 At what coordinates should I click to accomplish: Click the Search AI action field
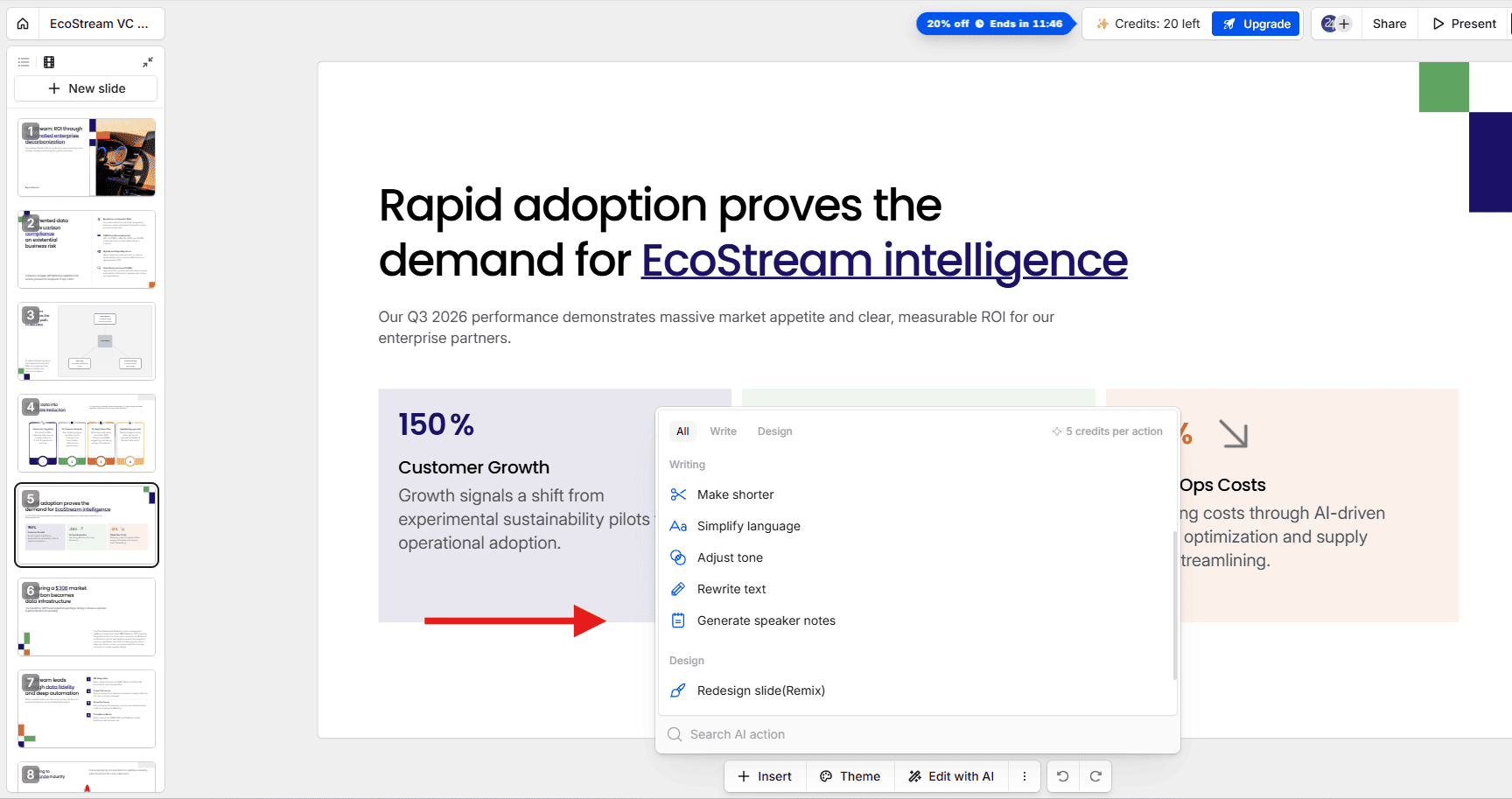tap(918, 734)
